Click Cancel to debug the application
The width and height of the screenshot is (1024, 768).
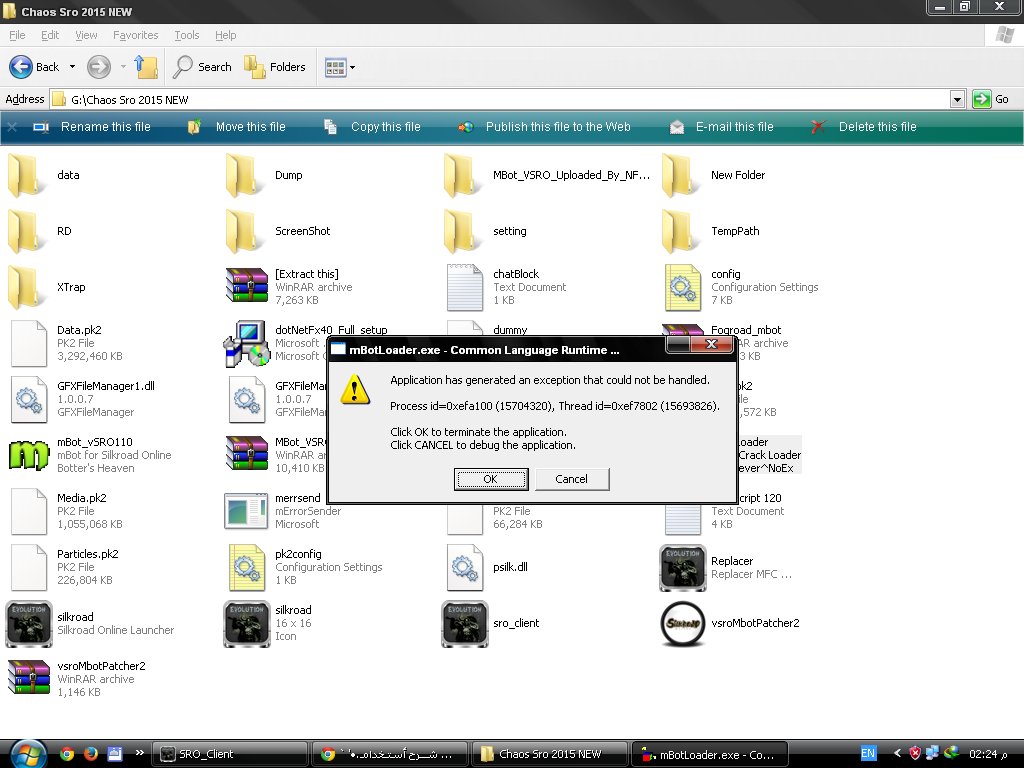coord(571,479)
